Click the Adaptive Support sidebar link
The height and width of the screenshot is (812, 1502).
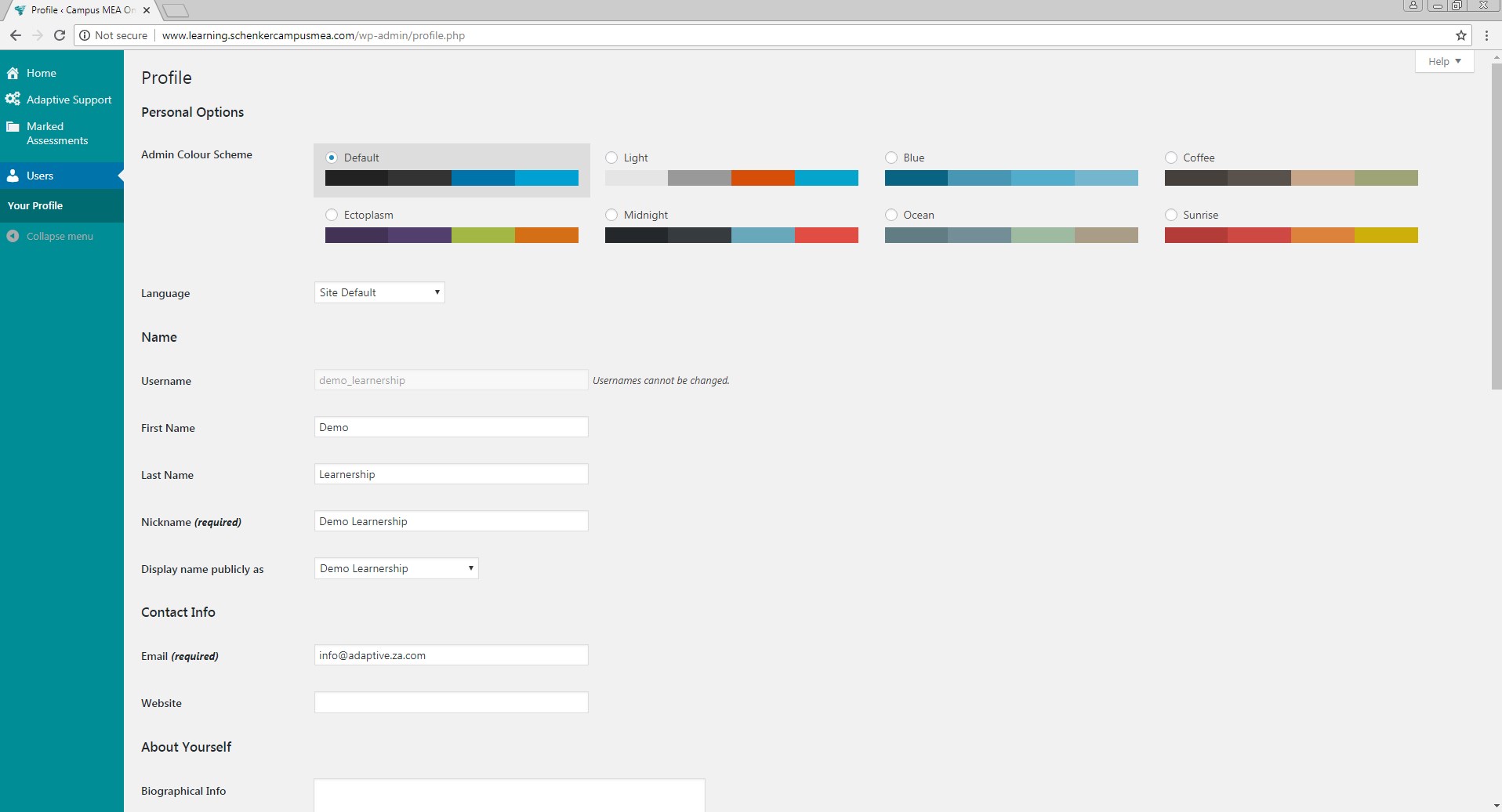[69, 100]
